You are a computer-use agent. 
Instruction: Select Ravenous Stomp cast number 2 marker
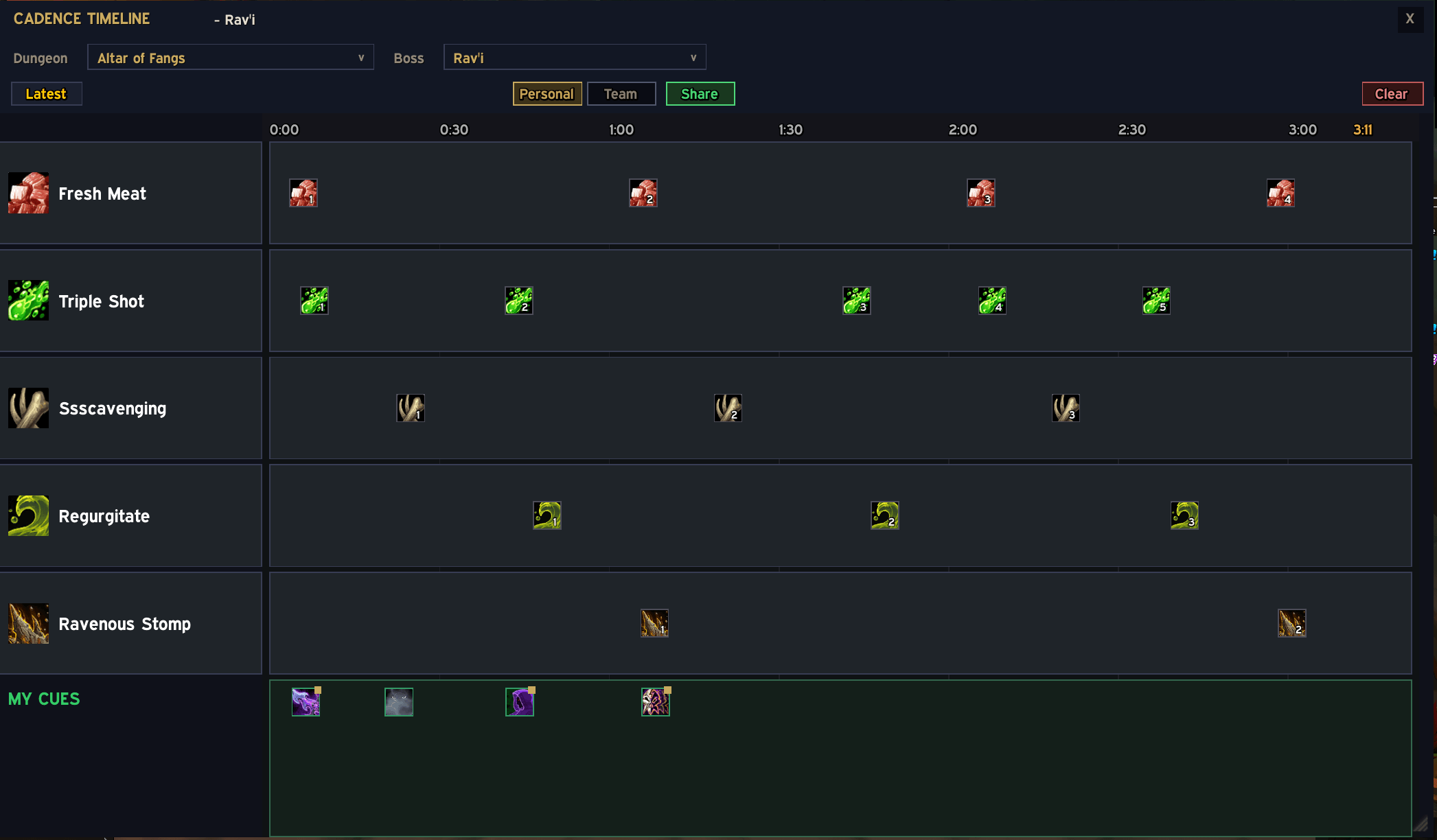pos(1292,623)
